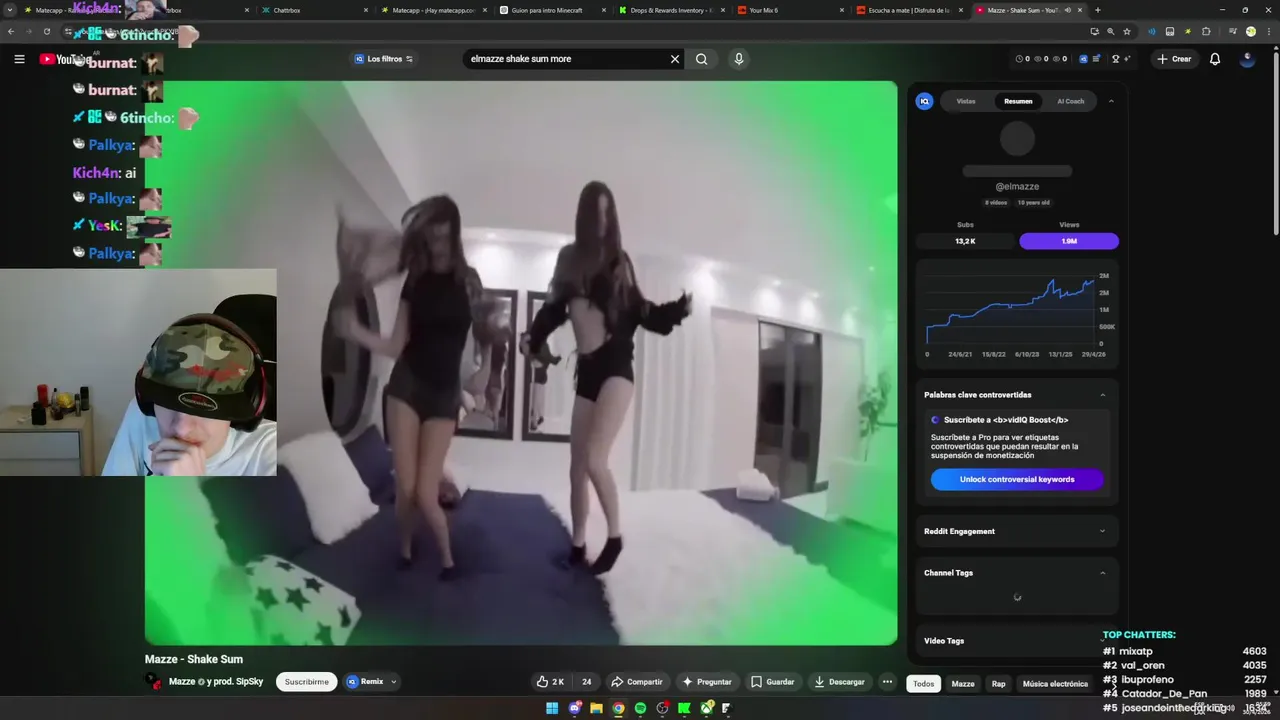Bookmark this page with star icon
Viewport: 1280px width, 720px height.
(x=1127, y=31)
